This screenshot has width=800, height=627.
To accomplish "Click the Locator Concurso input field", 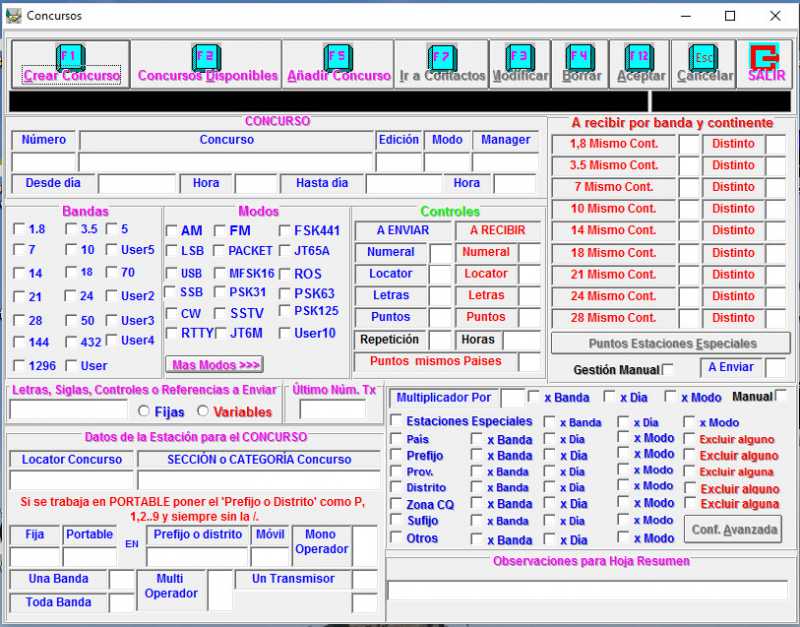I will pyautogui.click(x=71, y=480).
